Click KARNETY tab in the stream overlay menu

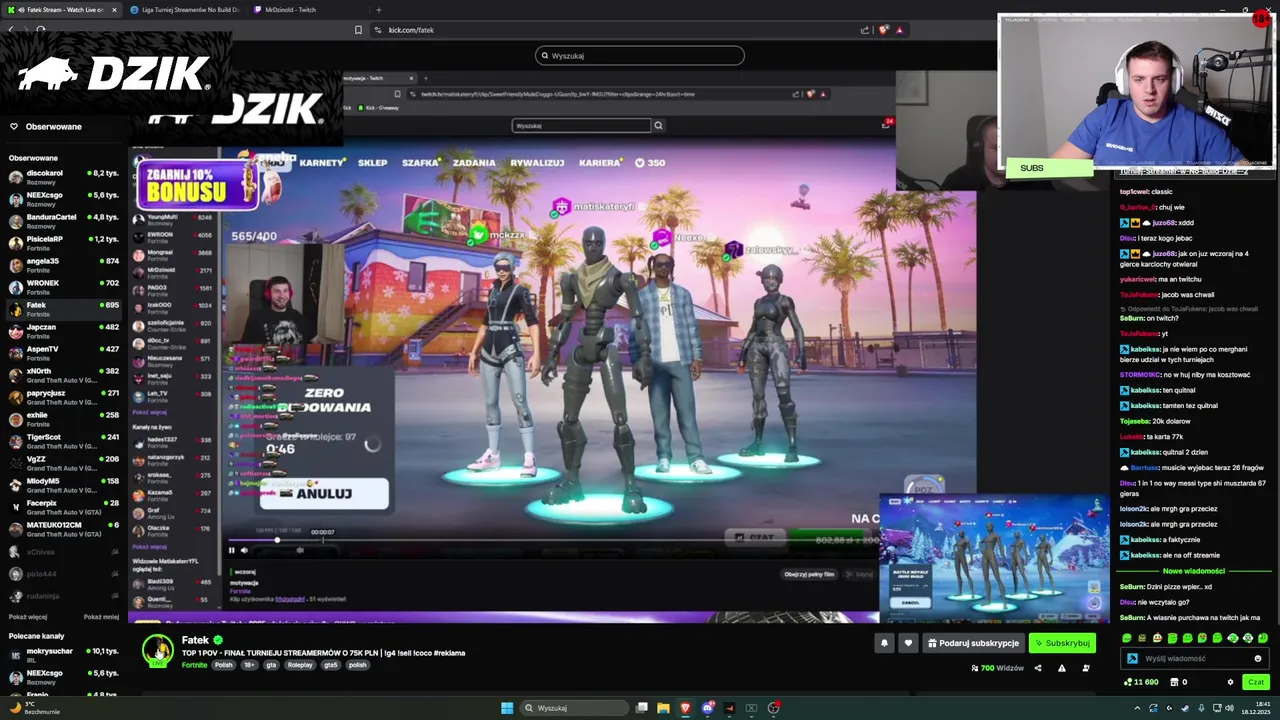pyautogui.click(x=322, y=163)
